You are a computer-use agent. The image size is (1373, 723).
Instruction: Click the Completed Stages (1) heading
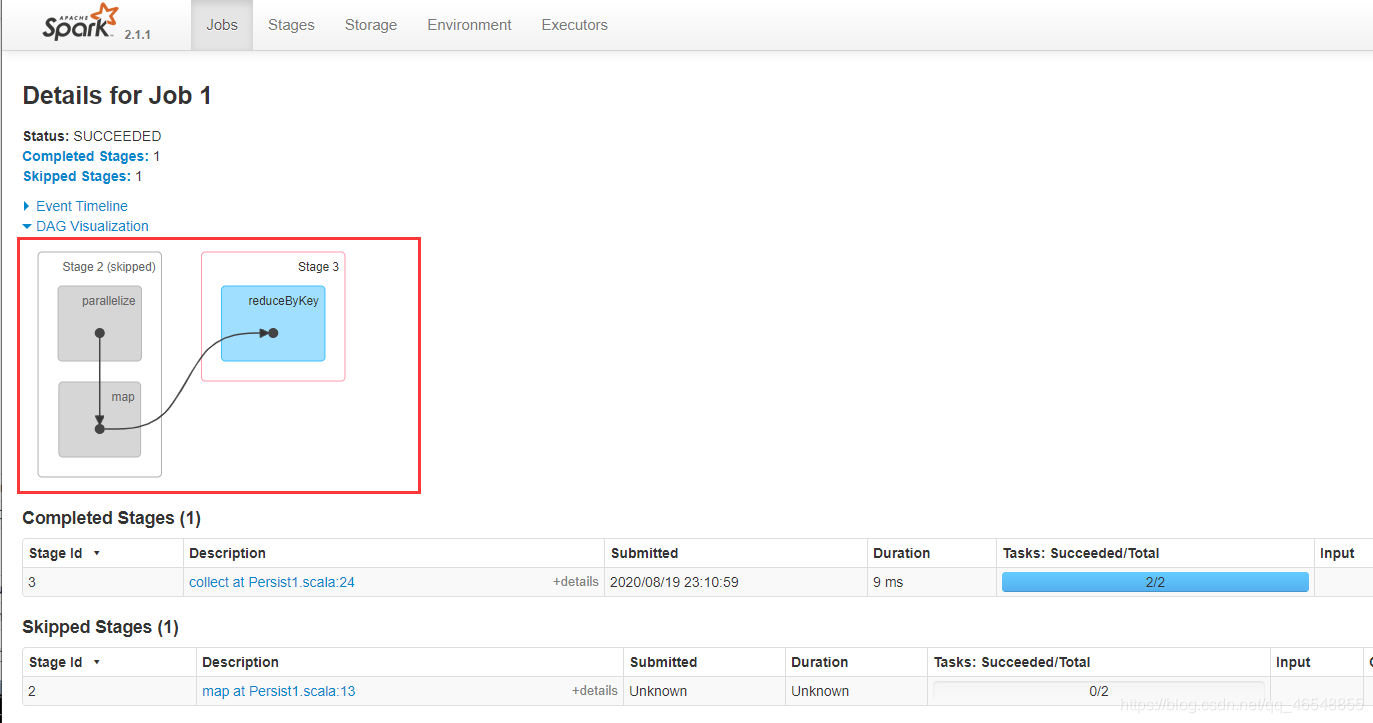pyautogui.click(x=112, y=518)
